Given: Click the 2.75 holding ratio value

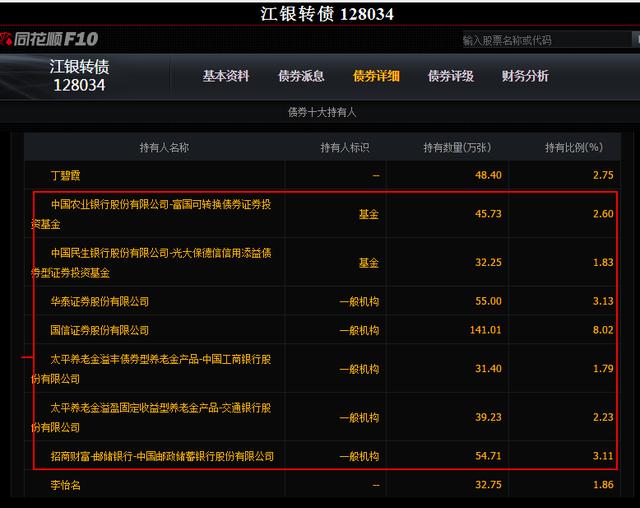Looking at the screenshot, I should click(603, 175).
